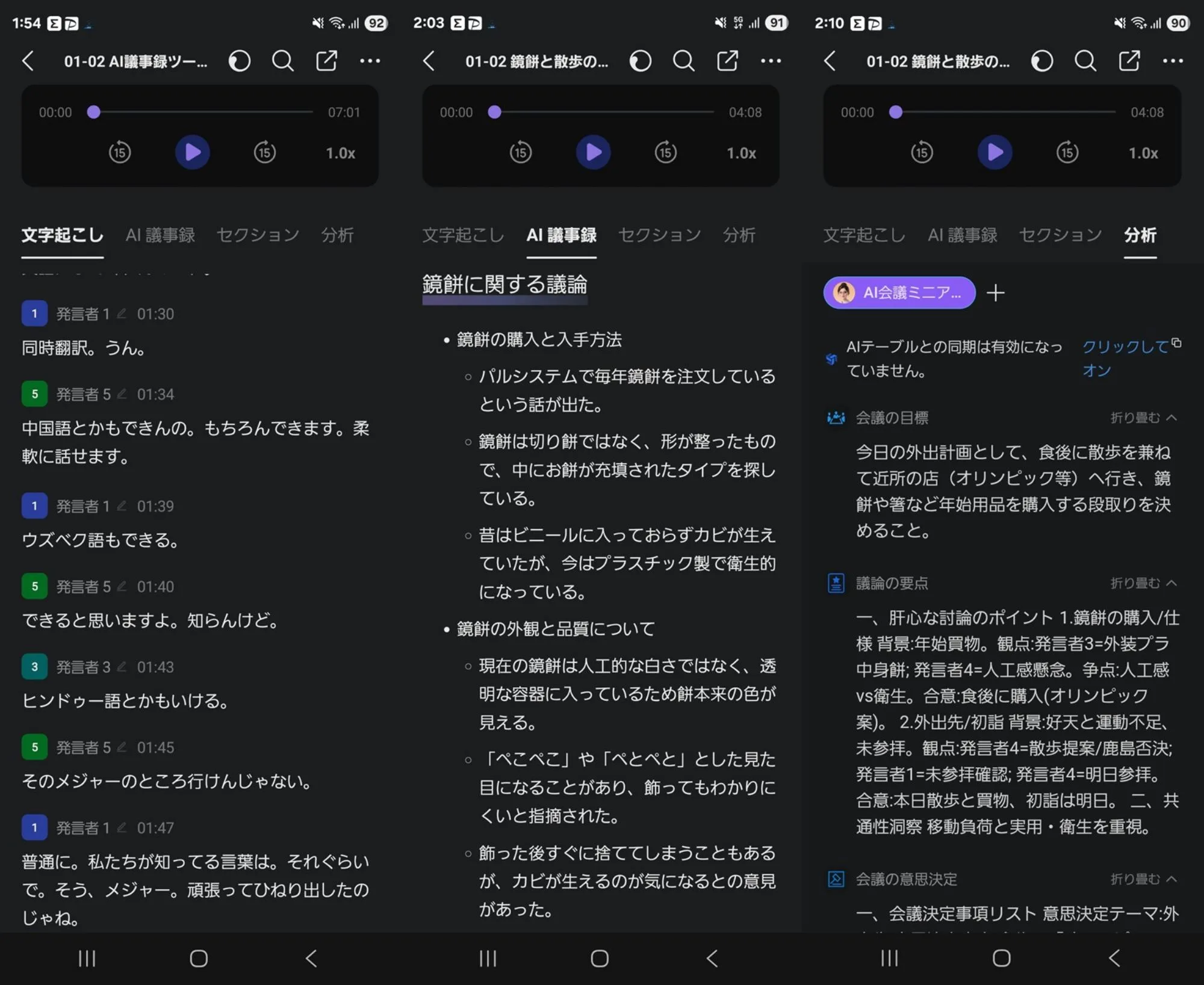Add new template with plus icon

(996, 293)
